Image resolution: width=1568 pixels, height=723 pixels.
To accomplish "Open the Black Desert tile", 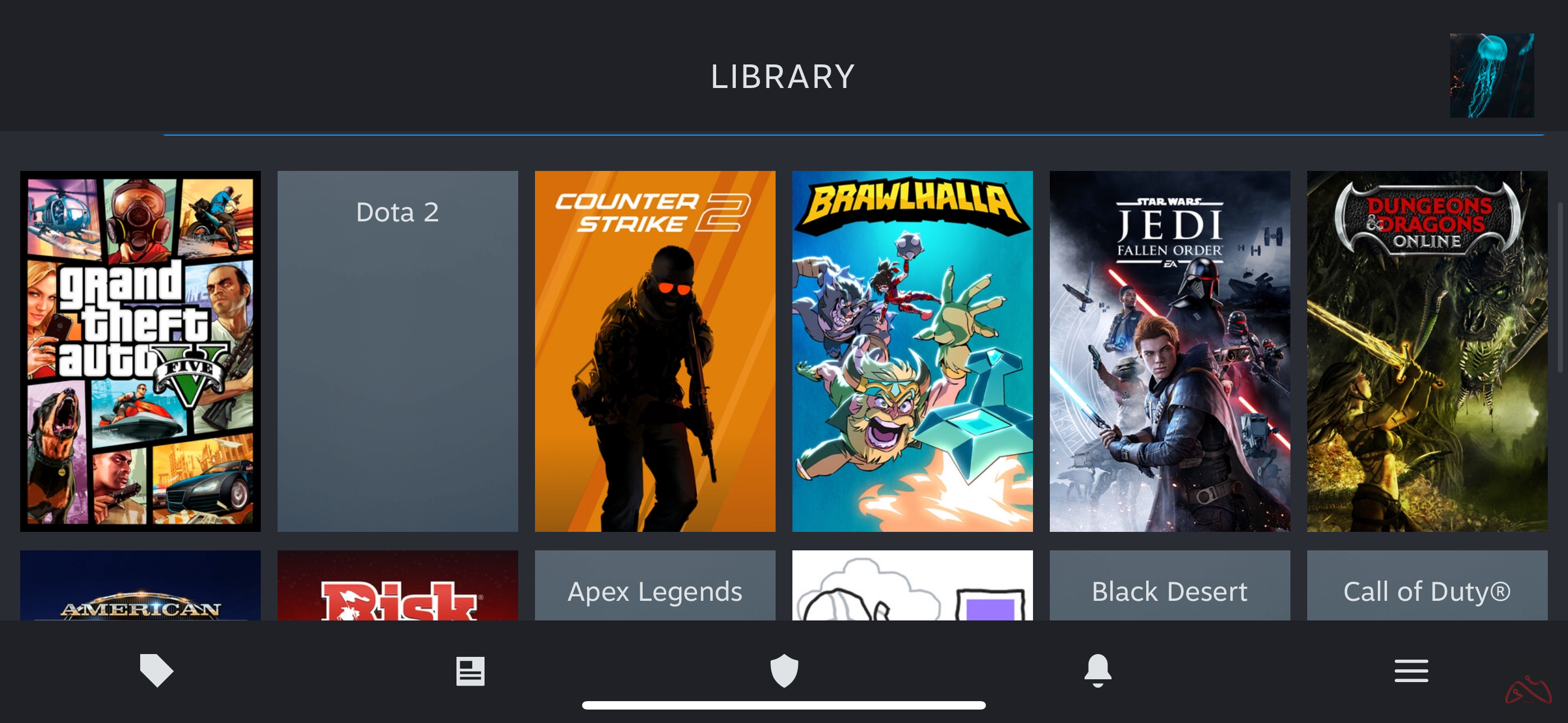I will click(1169, 586).
